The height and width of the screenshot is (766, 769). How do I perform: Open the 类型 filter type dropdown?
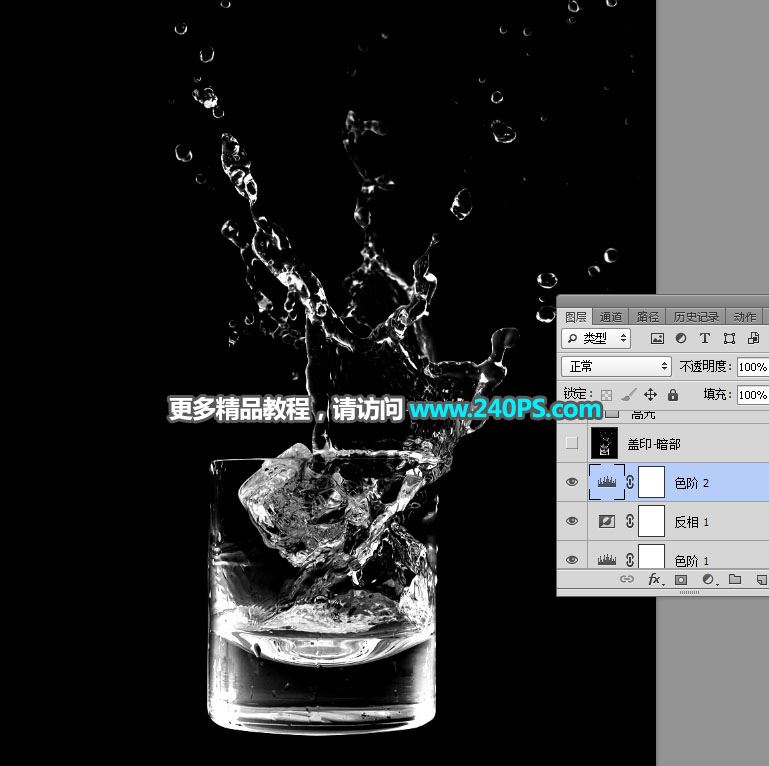(596, 339)
